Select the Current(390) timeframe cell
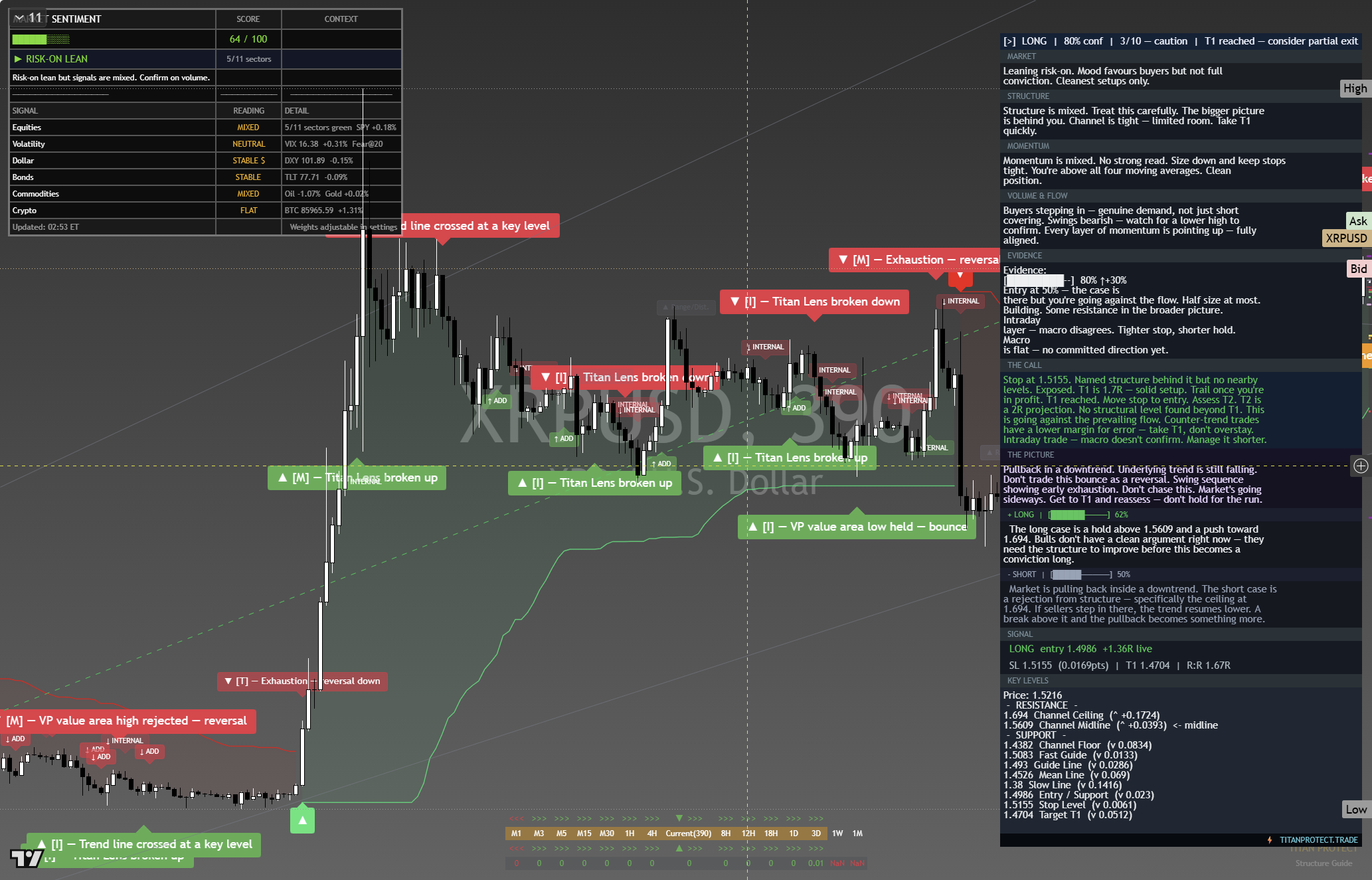 (689, 834)
